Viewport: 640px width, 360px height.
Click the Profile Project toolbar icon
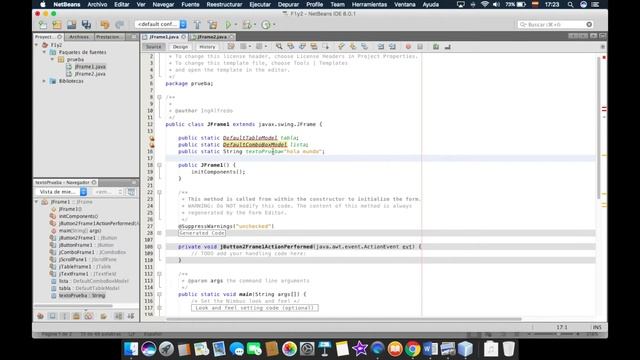tap(266, 24)
